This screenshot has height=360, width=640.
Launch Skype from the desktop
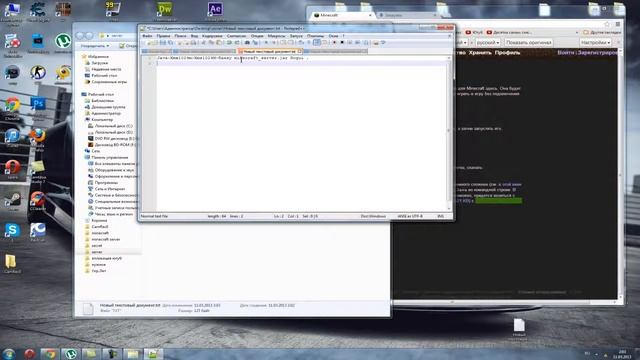pos(12,231)
